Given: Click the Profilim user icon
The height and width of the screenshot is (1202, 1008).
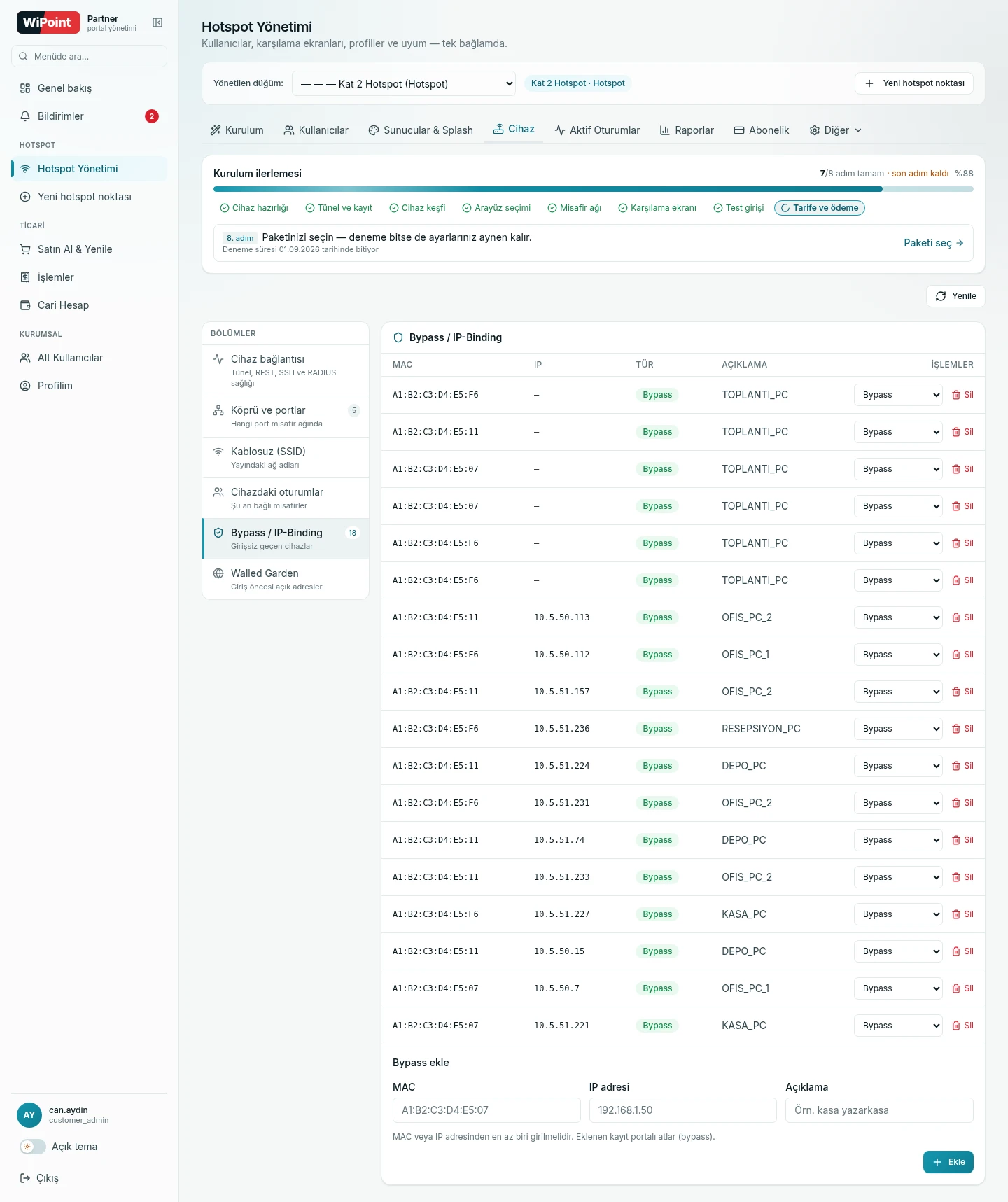Looking at the screenshot, I should tap(25, 386).
